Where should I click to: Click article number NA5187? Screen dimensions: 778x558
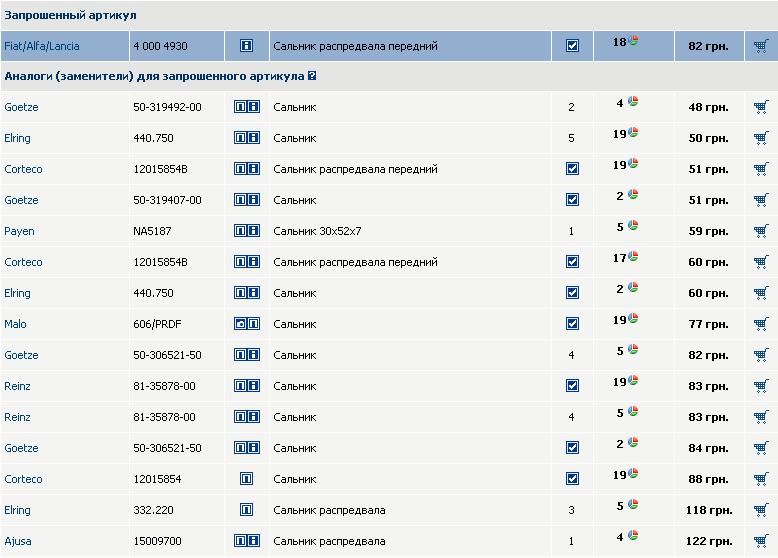point(153,231)
